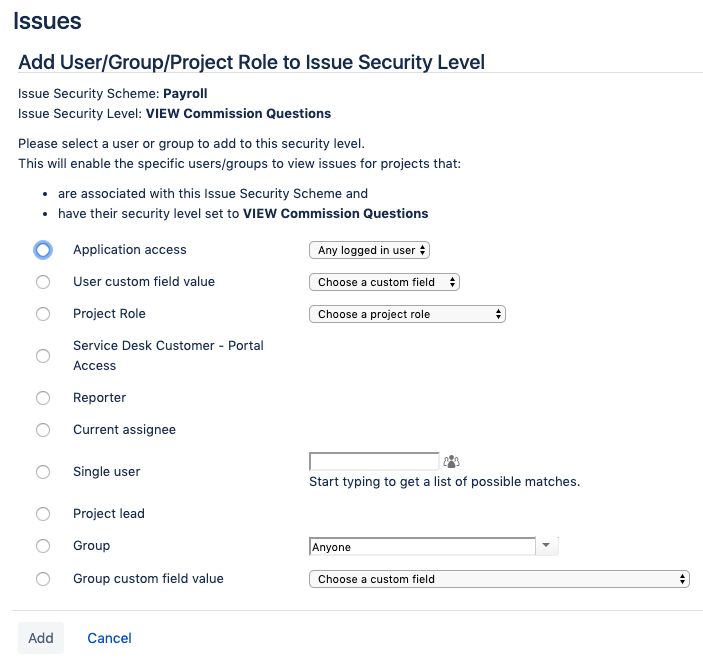703x662 pixels.
Task: Select the User custom field value option
Action: tap(42, 282)
